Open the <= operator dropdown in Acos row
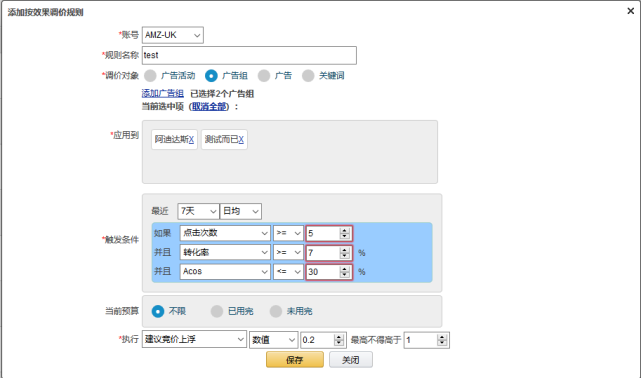Viewport: 641px width, 378px height. 288,272
